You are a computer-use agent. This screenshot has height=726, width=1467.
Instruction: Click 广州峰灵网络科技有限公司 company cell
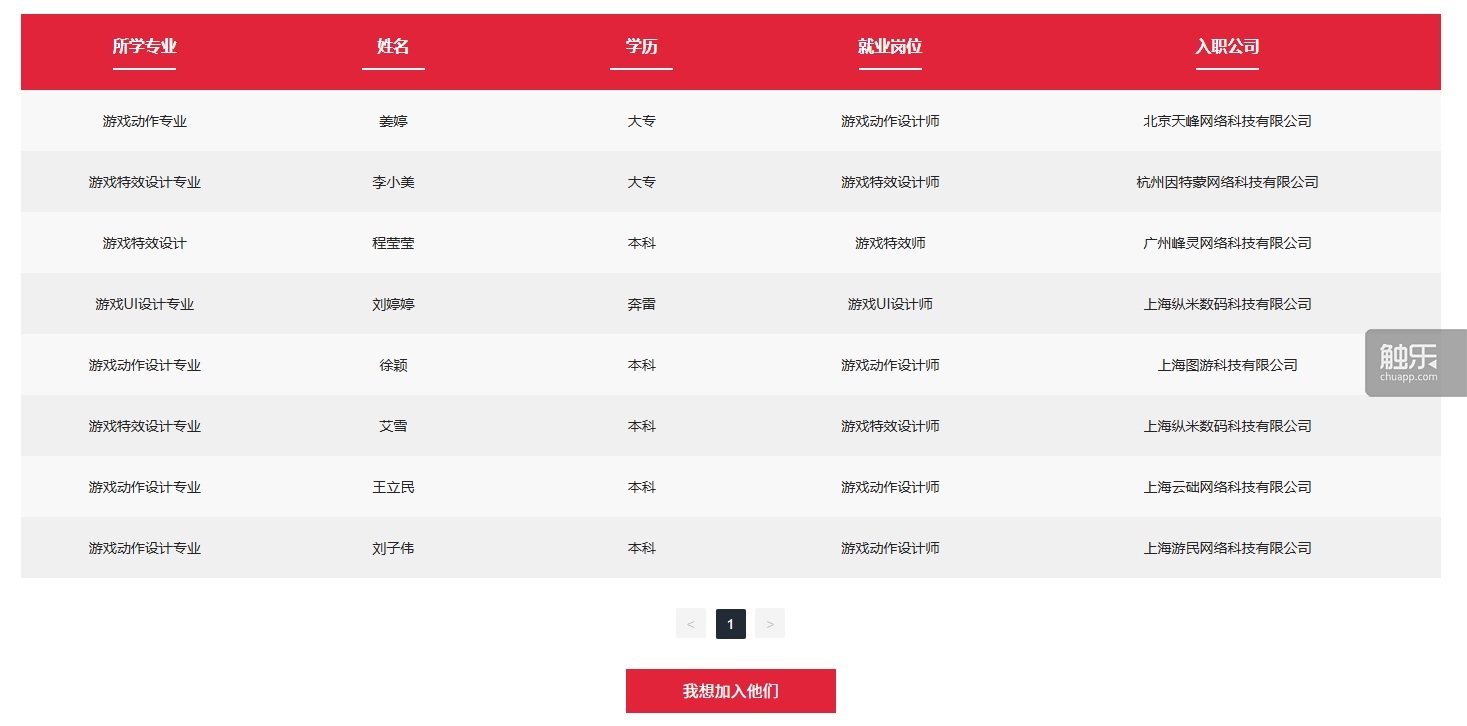[1227, 243]
